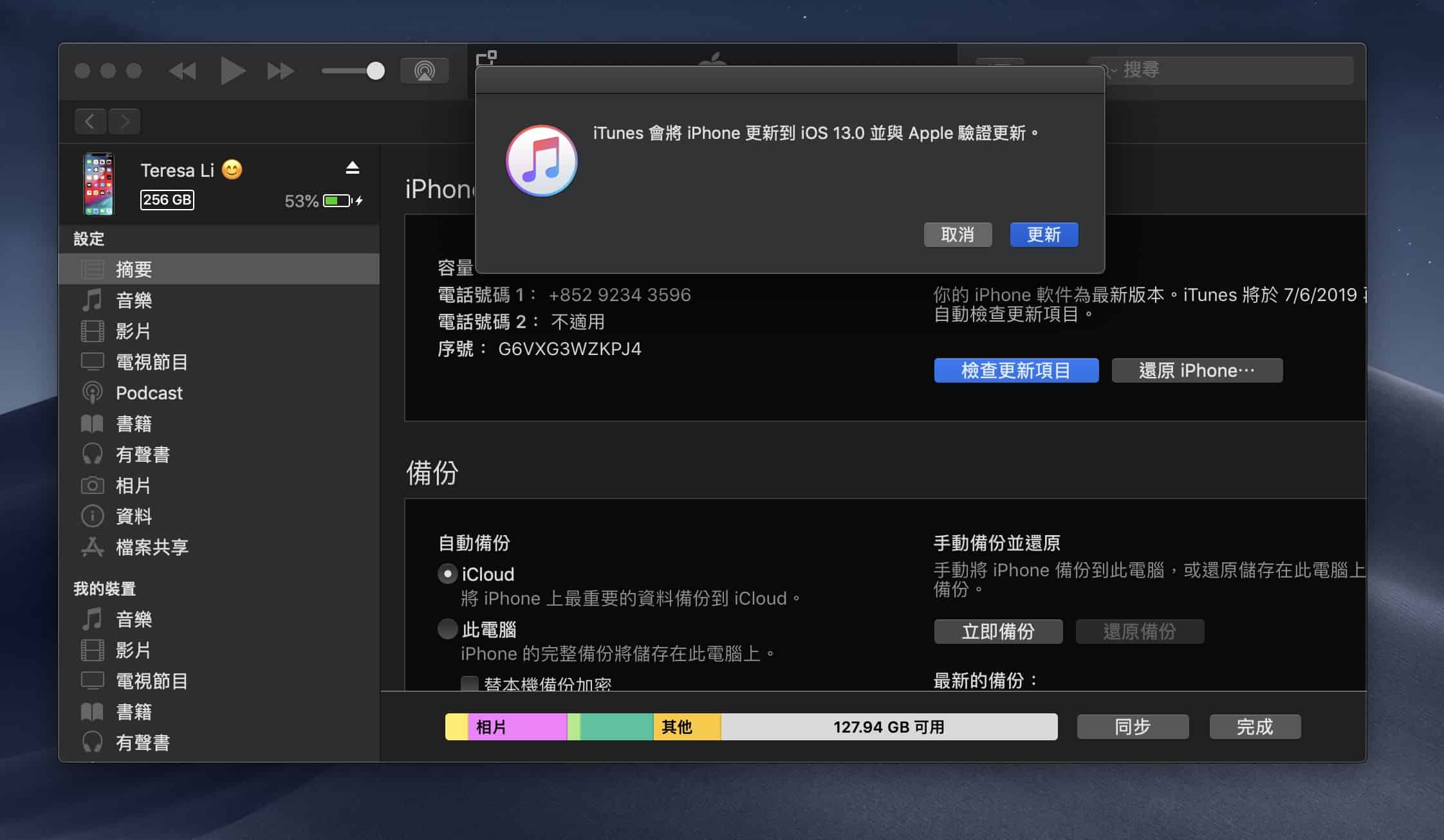1444x840 pixels.
Task: Click the 立即備份 button
Action: click(x=998, y=632)
